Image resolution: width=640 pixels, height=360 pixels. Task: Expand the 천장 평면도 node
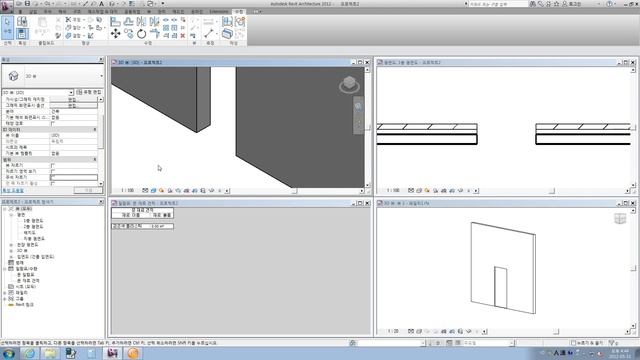point(11,245)
